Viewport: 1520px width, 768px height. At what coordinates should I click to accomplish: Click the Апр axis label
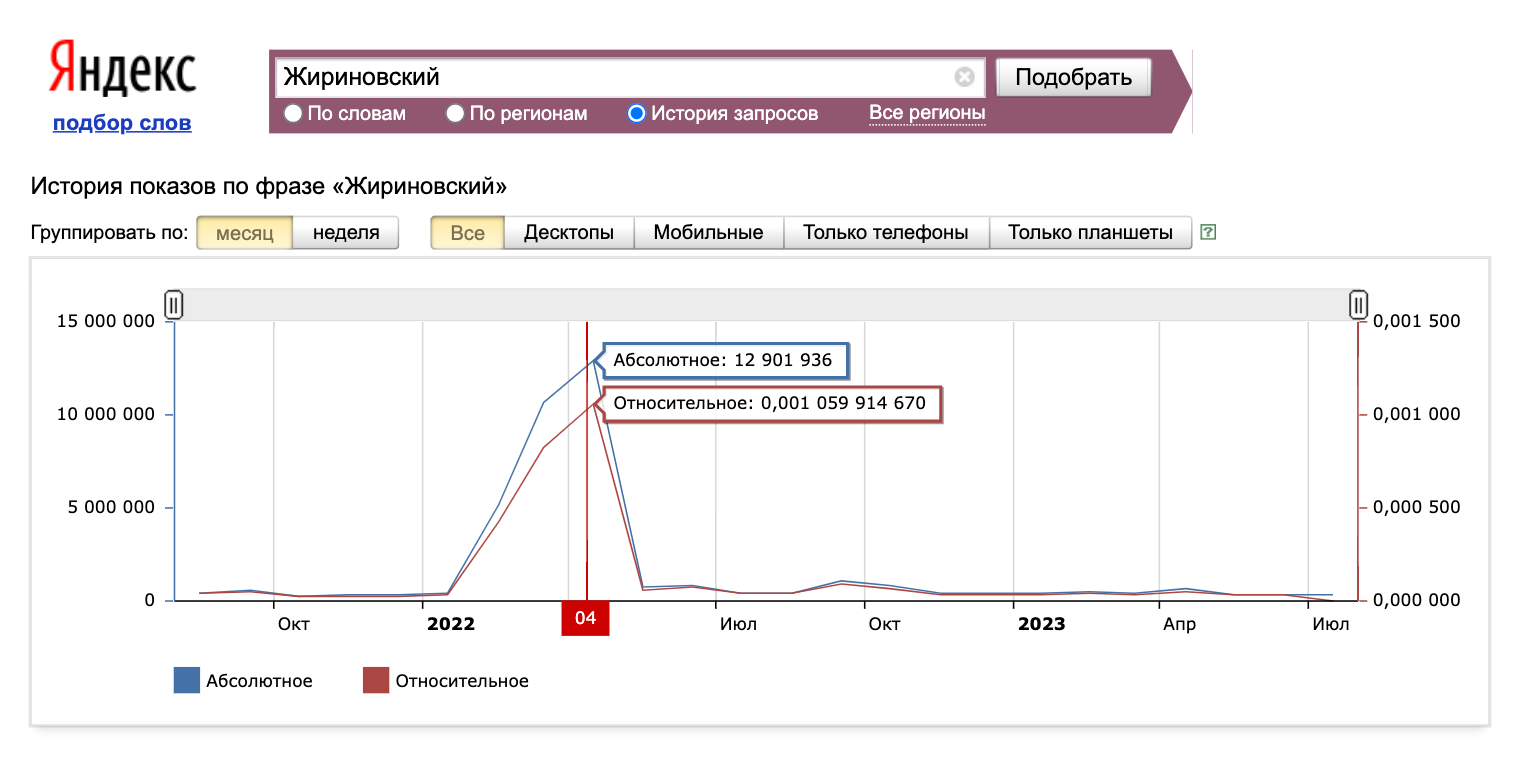click(x=1179, y=624)
